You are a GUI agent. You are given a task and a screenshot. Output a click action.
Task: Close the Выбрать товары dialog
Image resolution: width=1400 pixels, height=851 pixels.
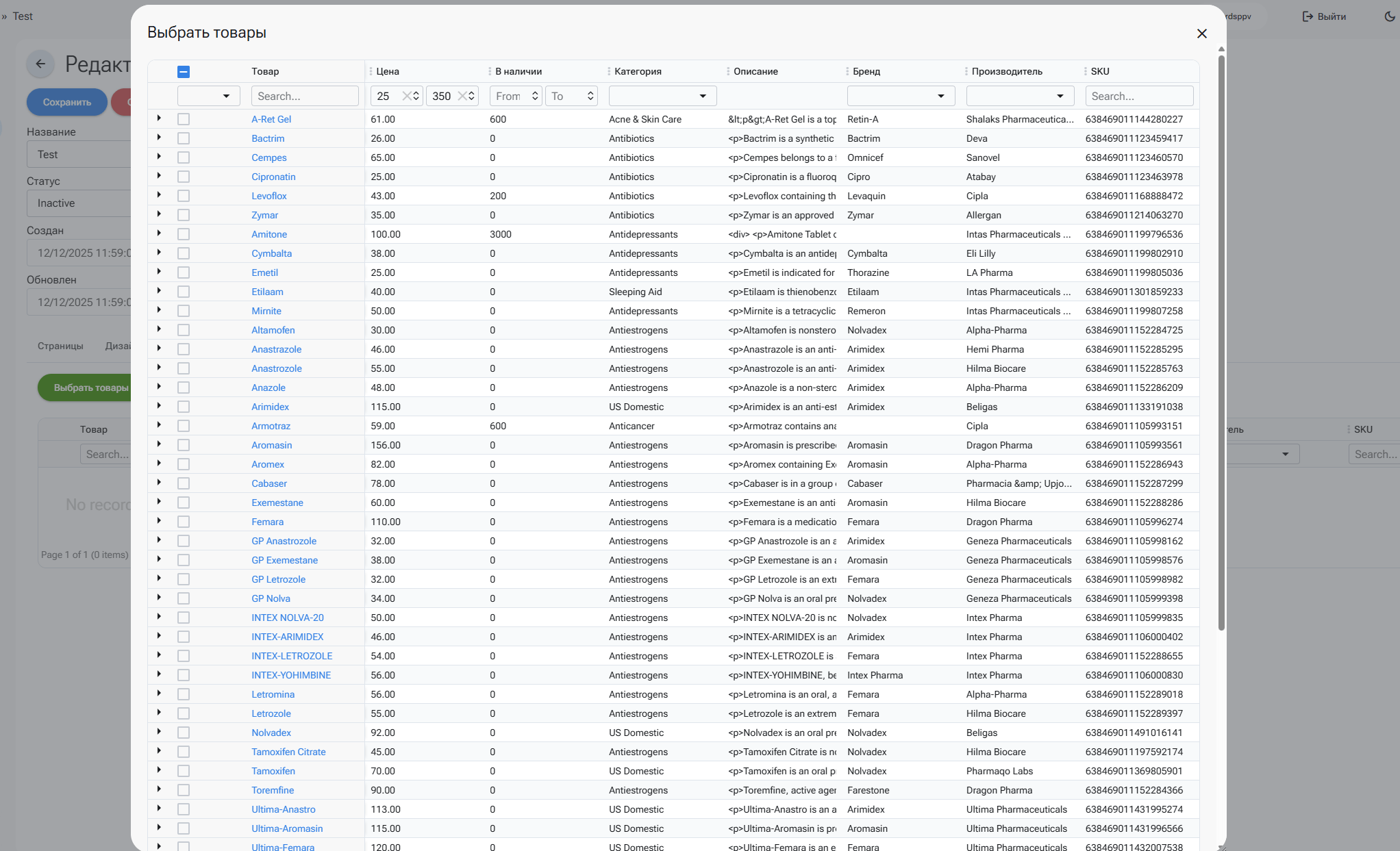[1201, 34]
